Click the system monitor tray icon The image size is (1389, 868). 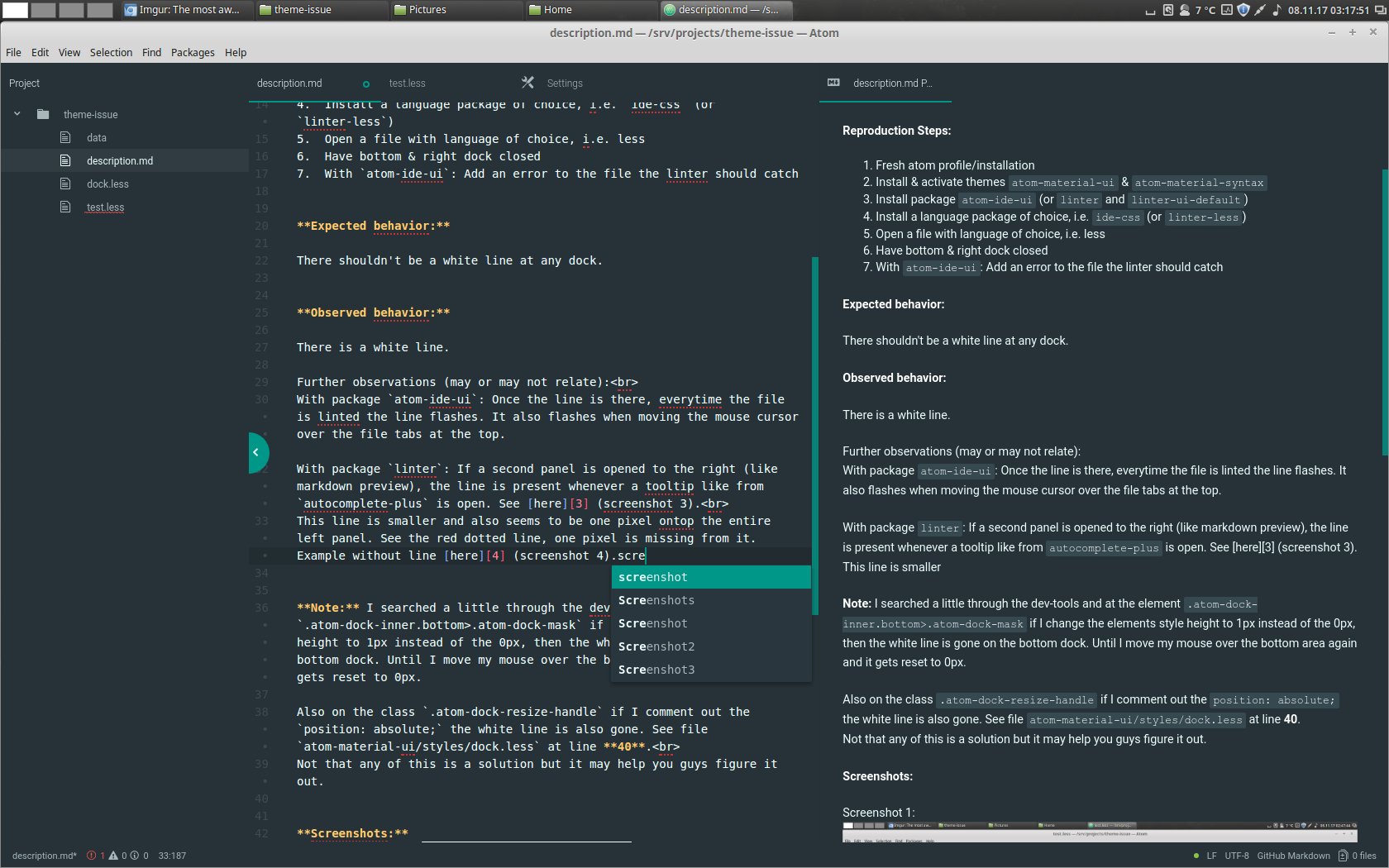[x=1227, y=10]
